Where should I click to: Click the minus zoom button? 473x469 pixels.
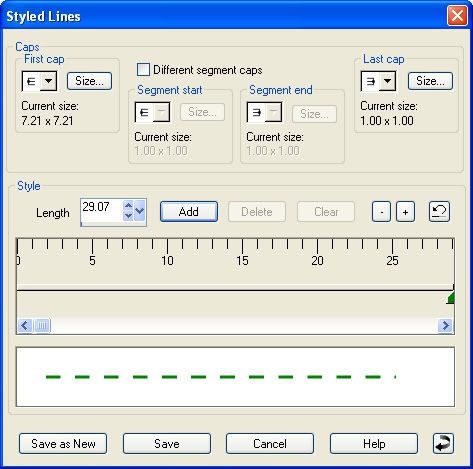381,212
